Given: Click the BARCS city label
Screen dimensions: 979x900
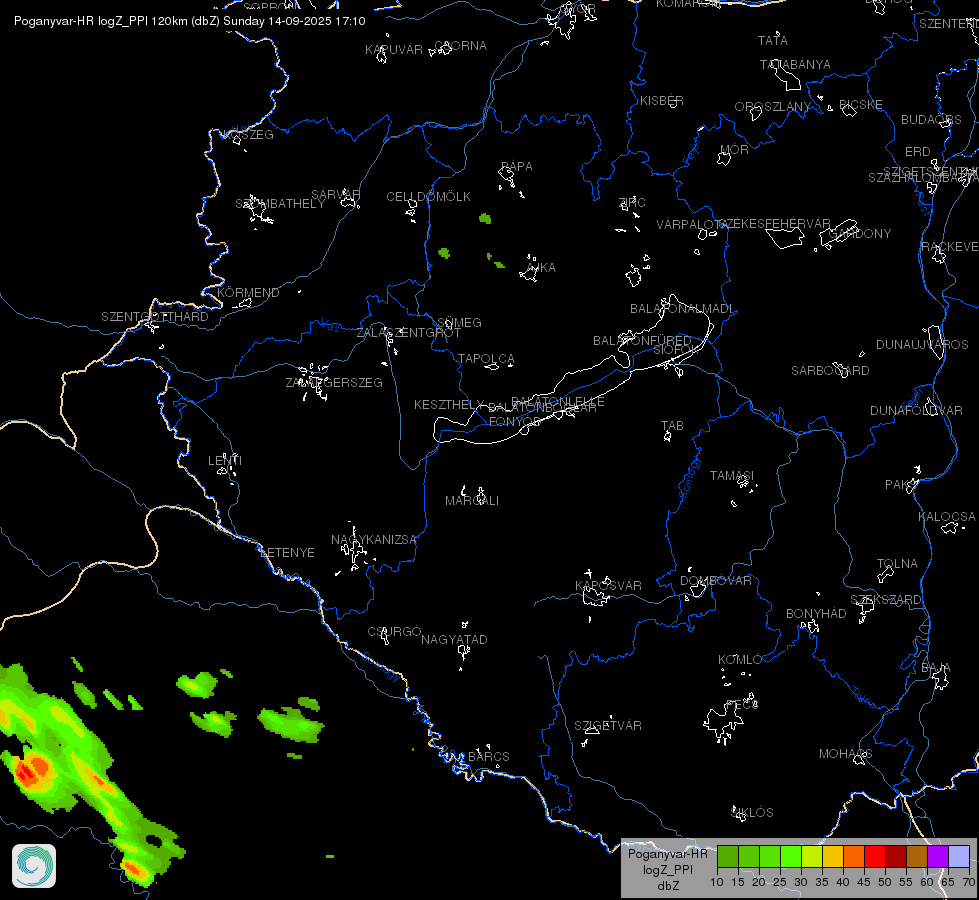Looking at the screenshot, I should (x=489, y=756).
